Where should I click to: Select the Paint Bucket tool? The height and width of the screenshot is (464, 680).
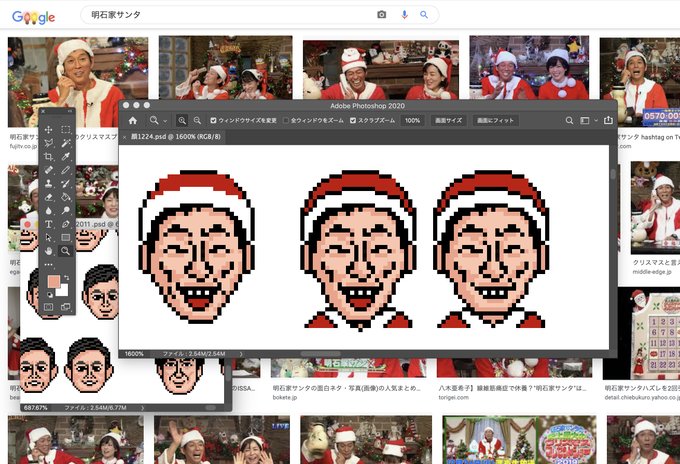point(65,197)
